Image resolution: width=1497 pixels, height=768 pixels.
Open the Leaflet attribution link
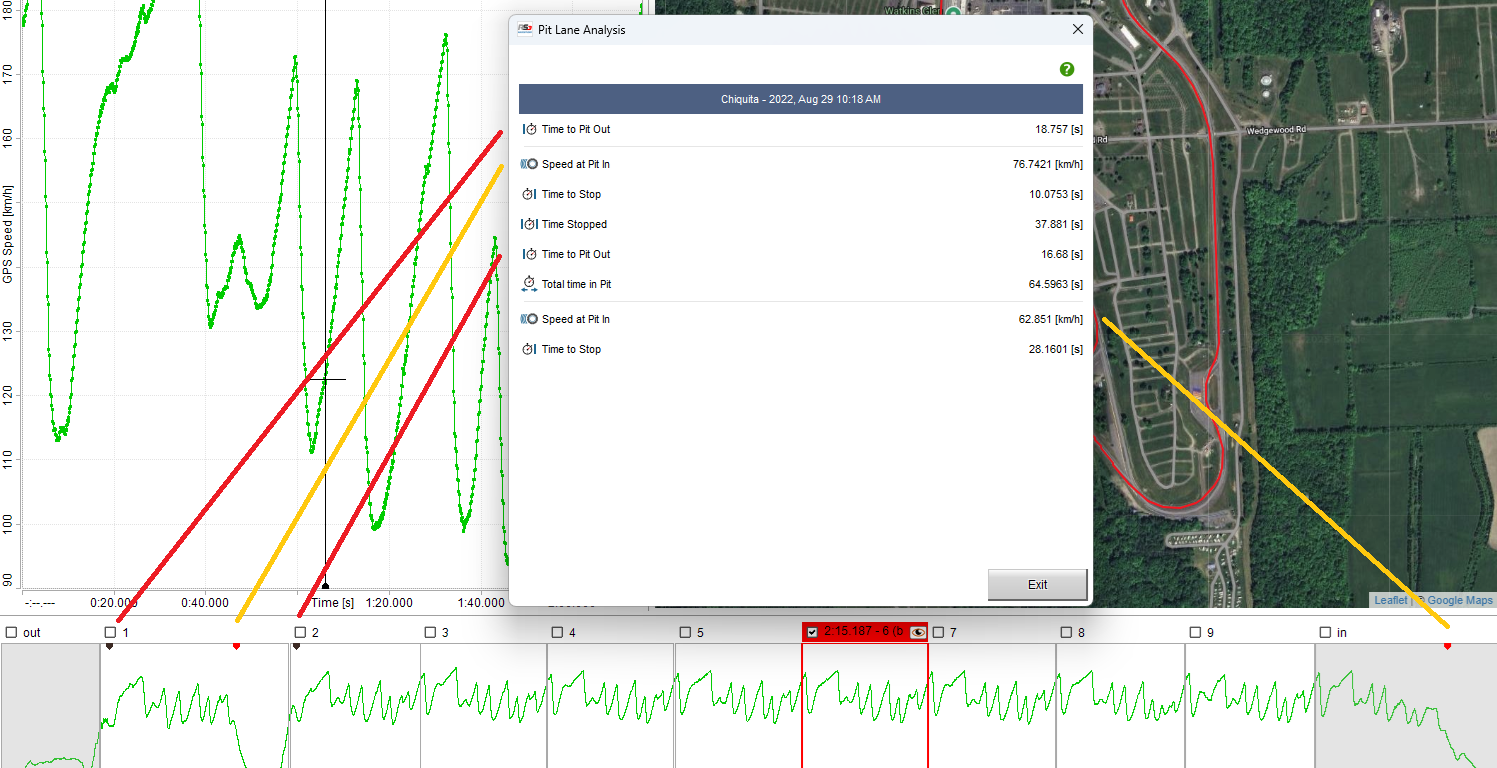(1390, 600)
